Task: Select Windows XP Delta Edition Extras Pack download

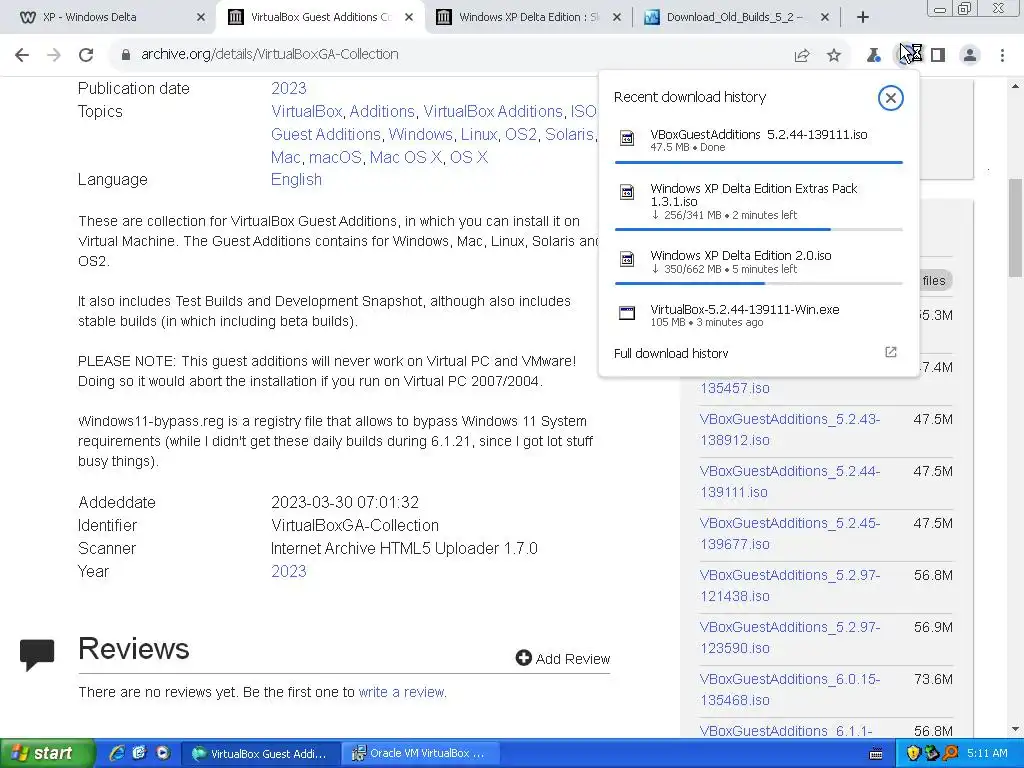Action: click(x=759, y=202)
